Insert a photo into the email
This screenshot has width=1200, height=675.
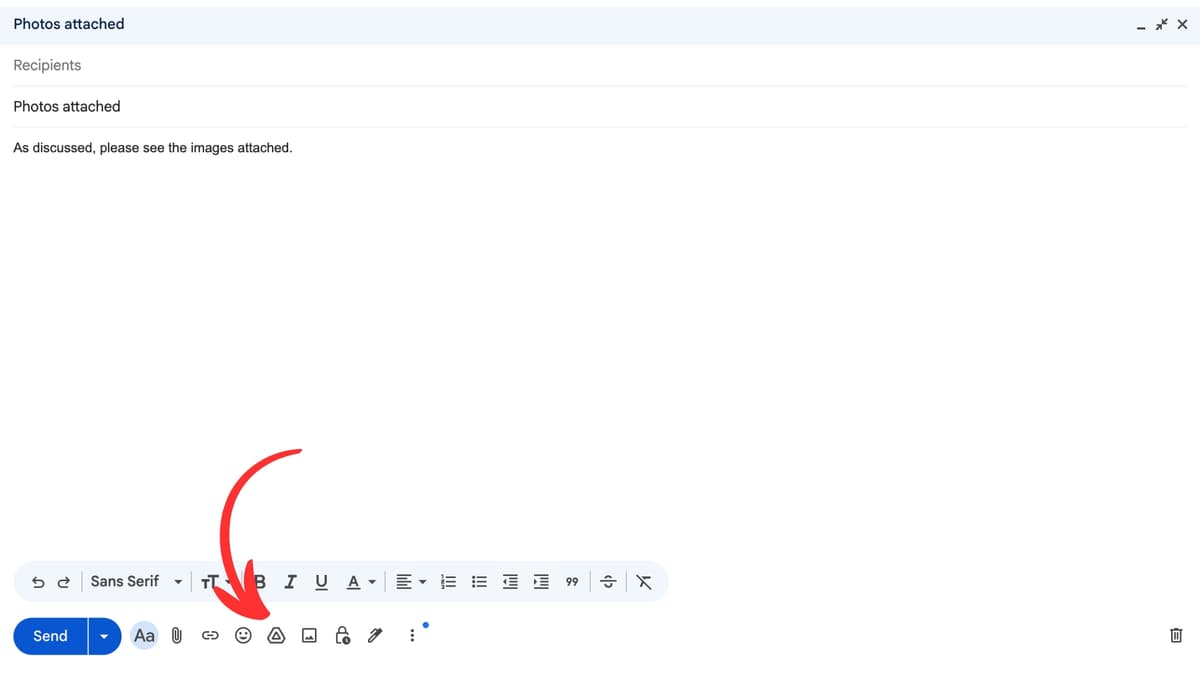(x=309, y=635)
